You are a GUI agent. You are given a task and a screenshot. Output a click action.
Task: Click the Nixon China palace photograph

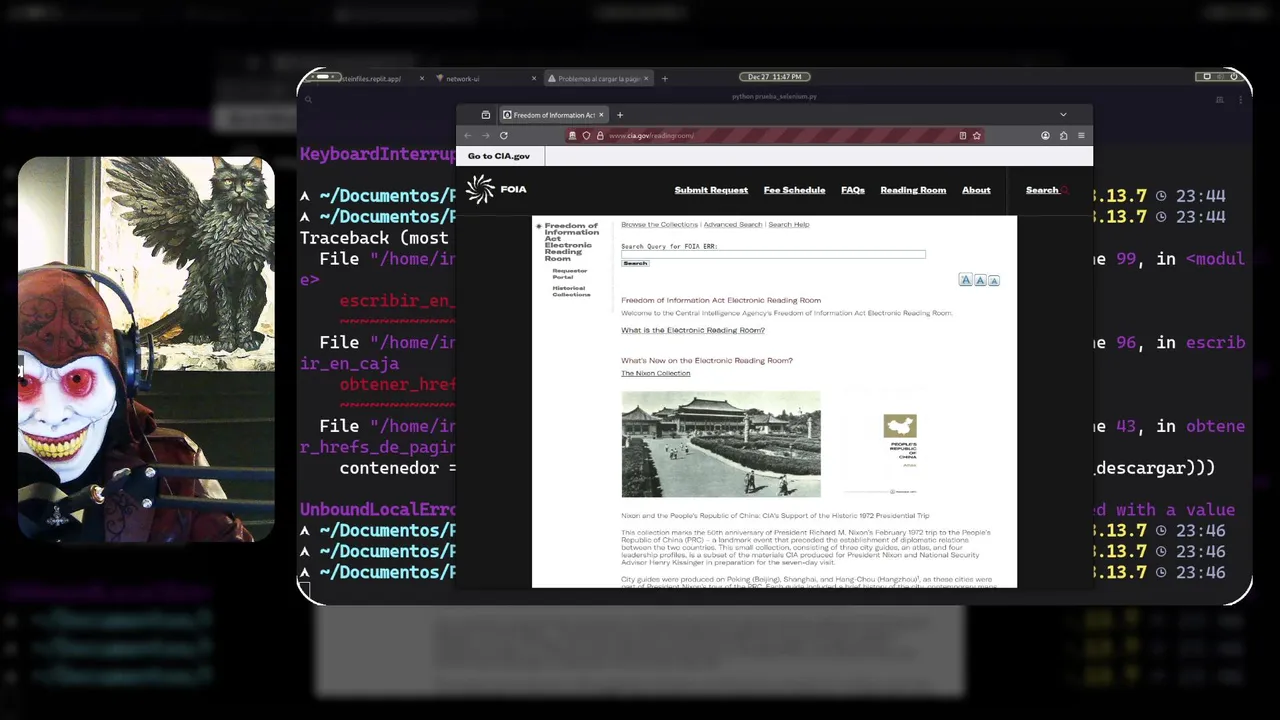[x=721, y=444]
